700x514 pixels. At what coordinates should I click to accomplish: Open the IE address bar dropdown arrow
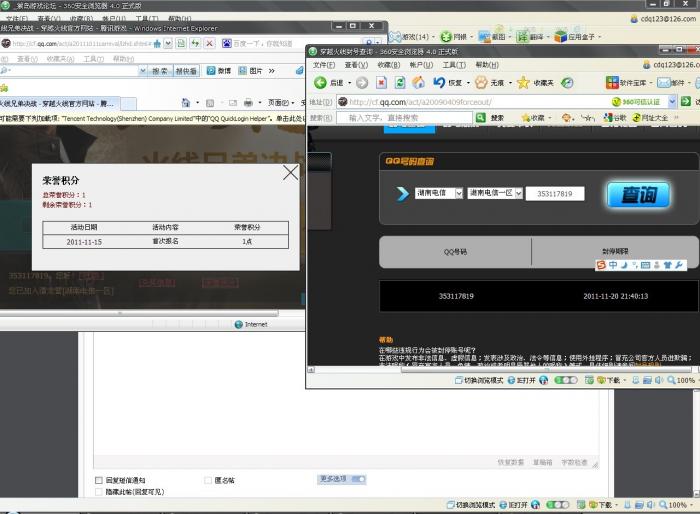click(x=168, y=43)
